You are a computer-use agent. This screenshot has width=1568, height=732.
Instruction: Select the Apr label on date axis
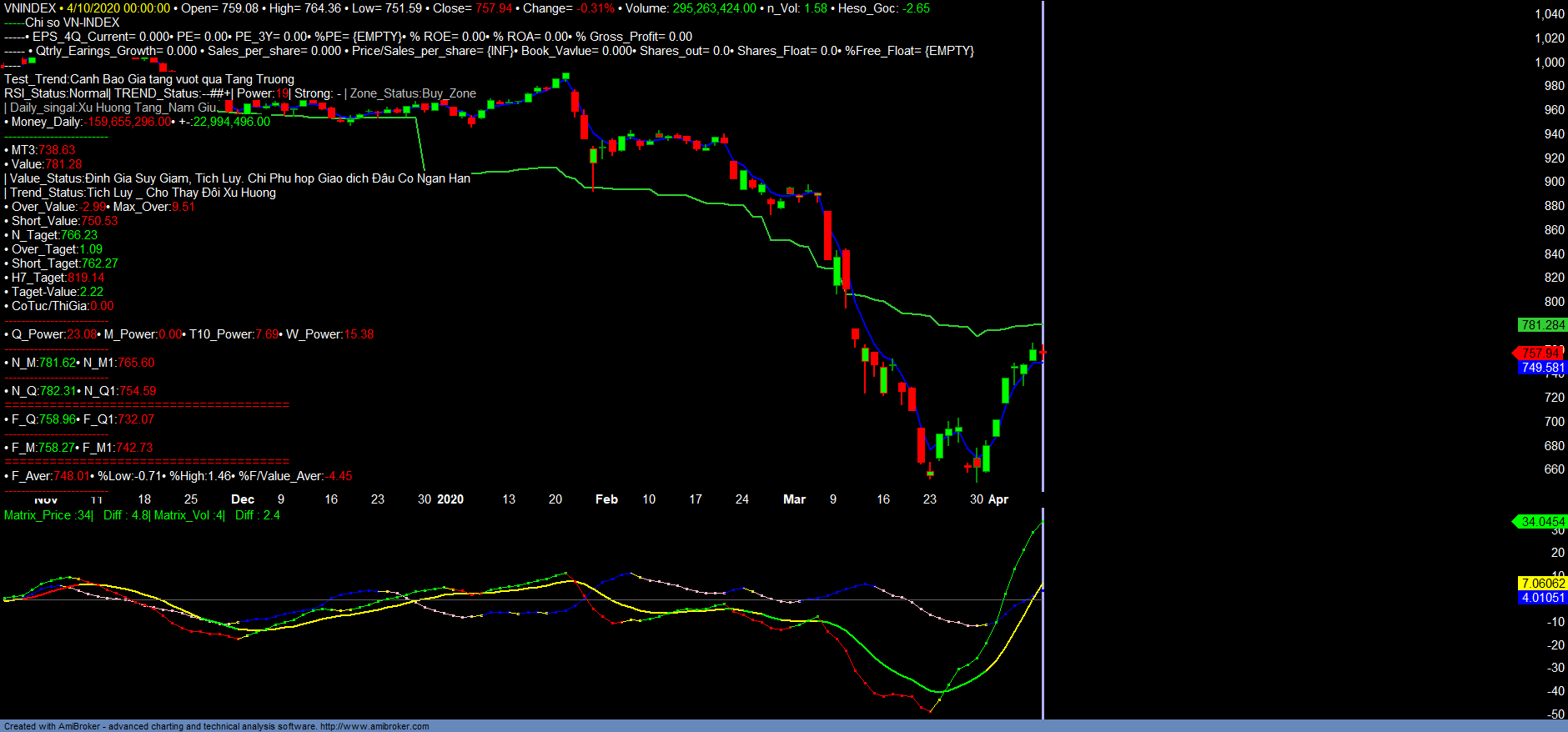tap(998, 499)
